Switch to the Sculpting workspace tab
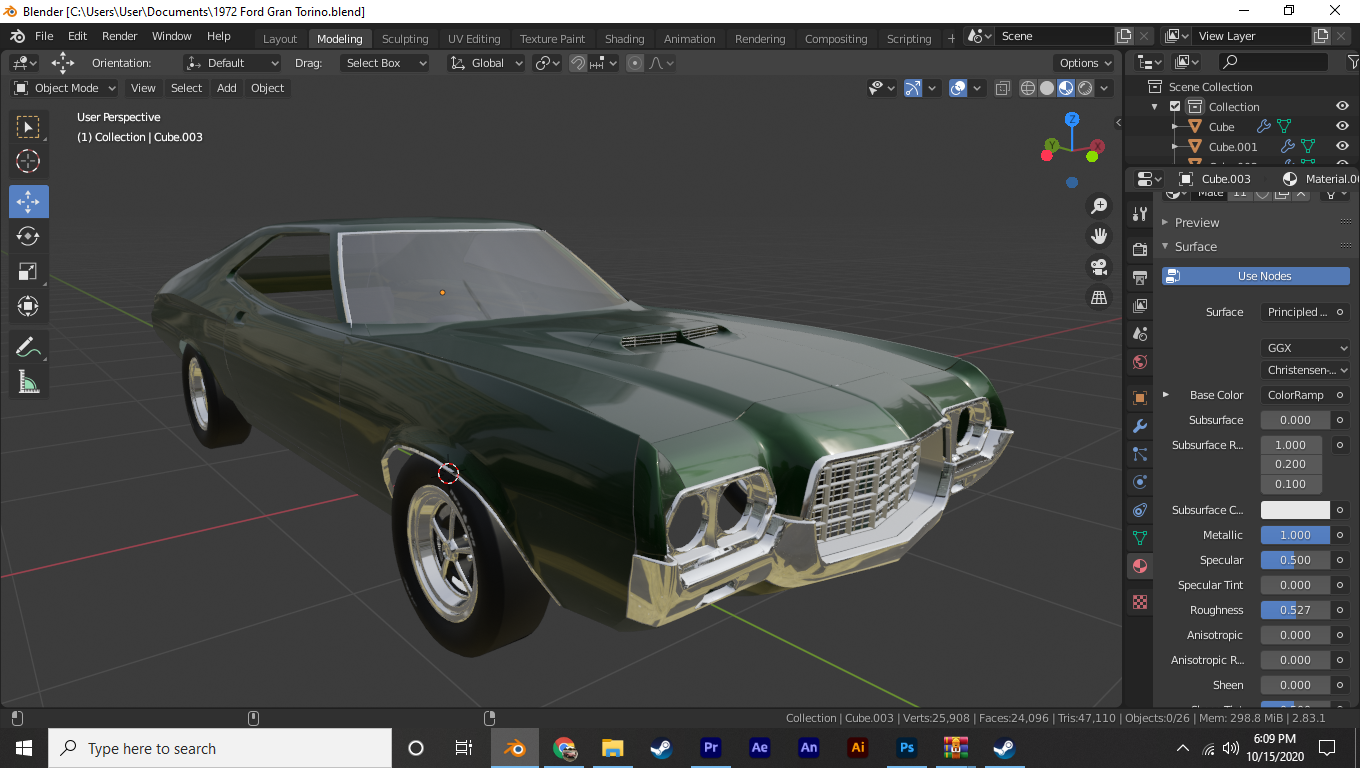The height and width of the screenshot is (768, 1360). (x=405, y=39)
